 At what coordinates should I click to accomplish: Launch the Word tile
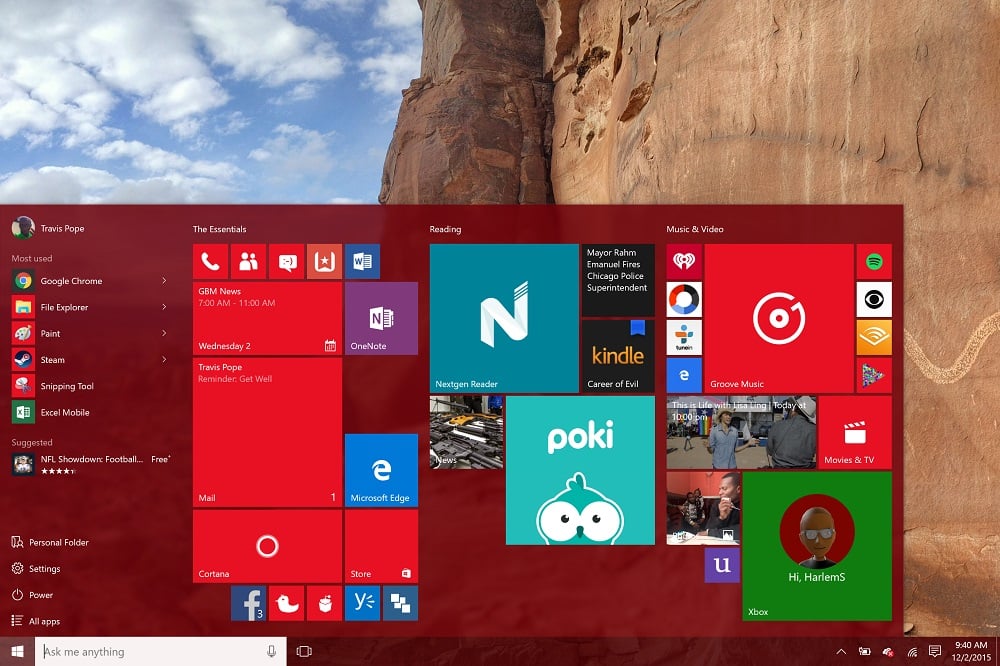pyautogui.click(x=362, y=261)
